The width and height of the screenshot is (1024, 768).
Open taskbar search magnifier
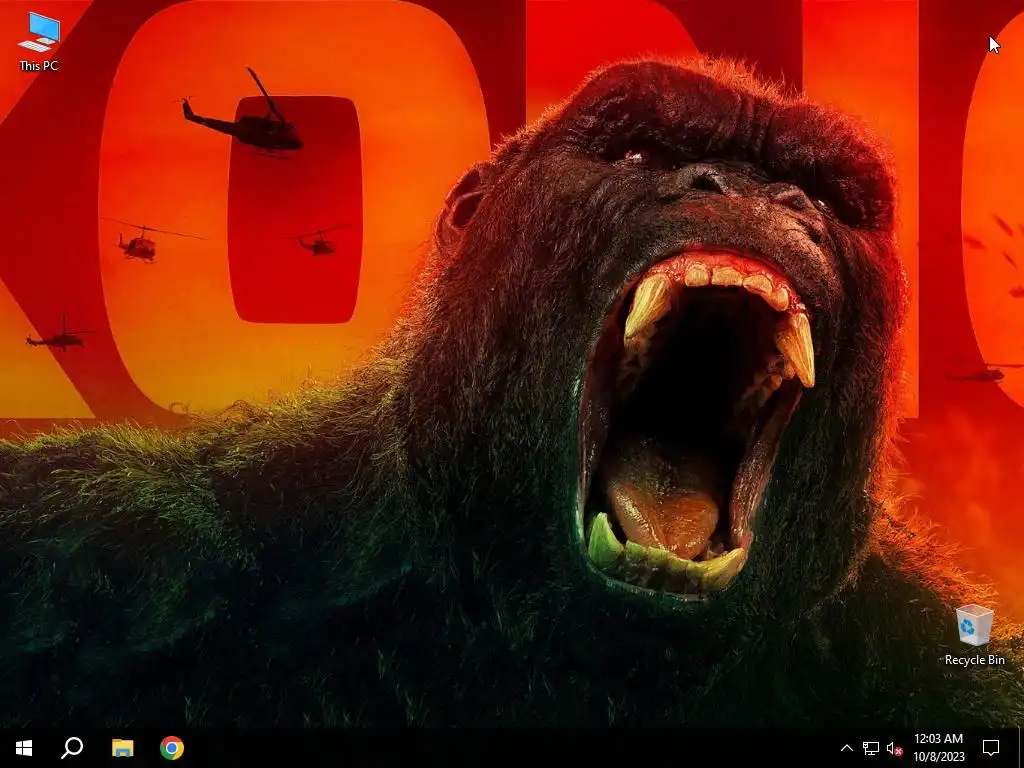point(72,748)
